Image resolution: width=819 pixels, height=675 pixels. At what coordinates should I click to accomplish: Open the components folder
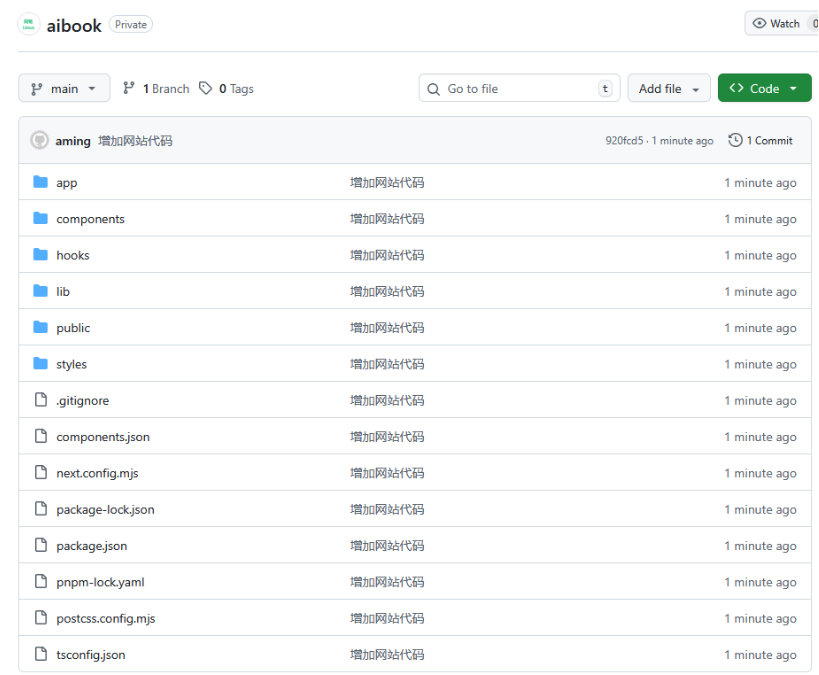pos(90,219)
